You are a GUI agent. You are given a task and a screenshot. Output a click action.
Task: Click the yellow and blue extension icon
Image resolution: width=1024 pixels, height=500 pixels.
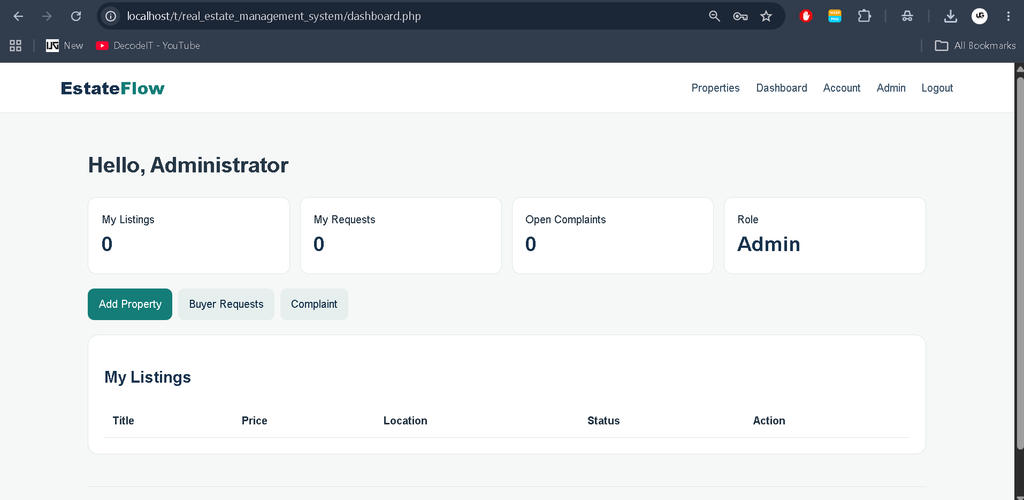pos(835,16)
